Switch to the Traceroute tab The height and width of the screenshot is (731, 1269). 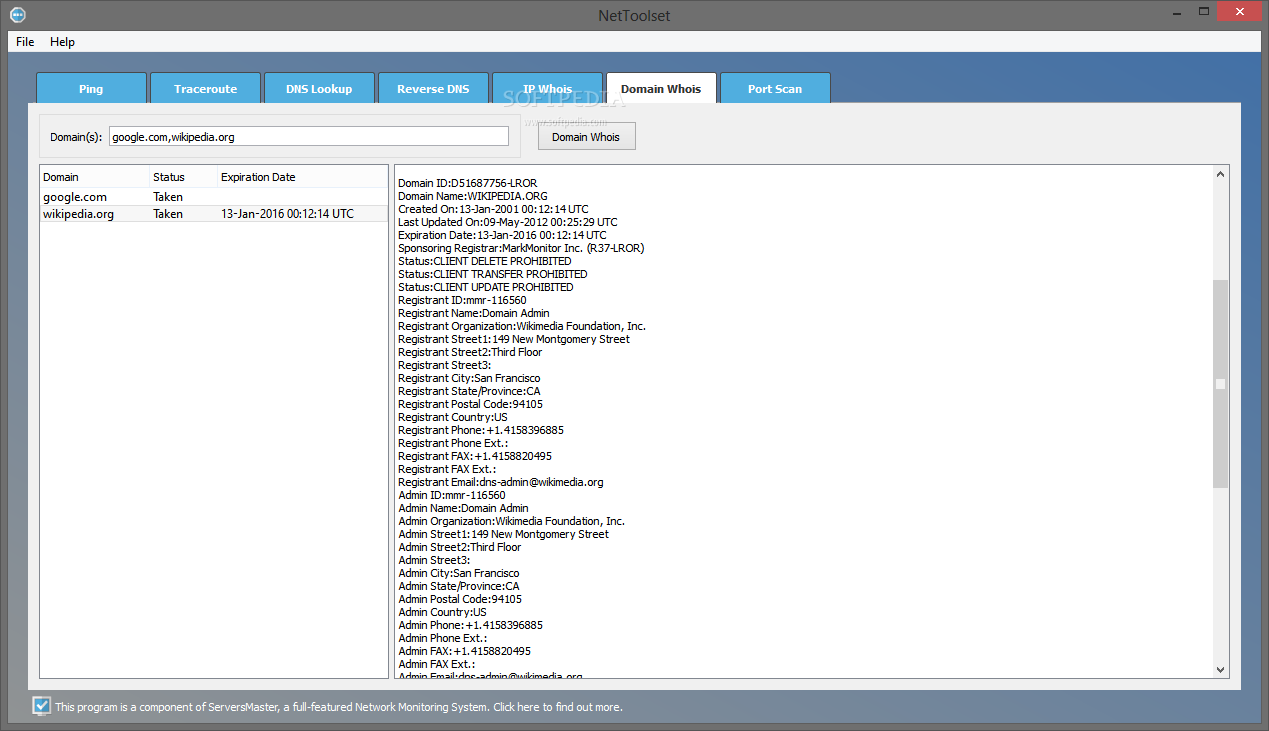coord(205,88)
